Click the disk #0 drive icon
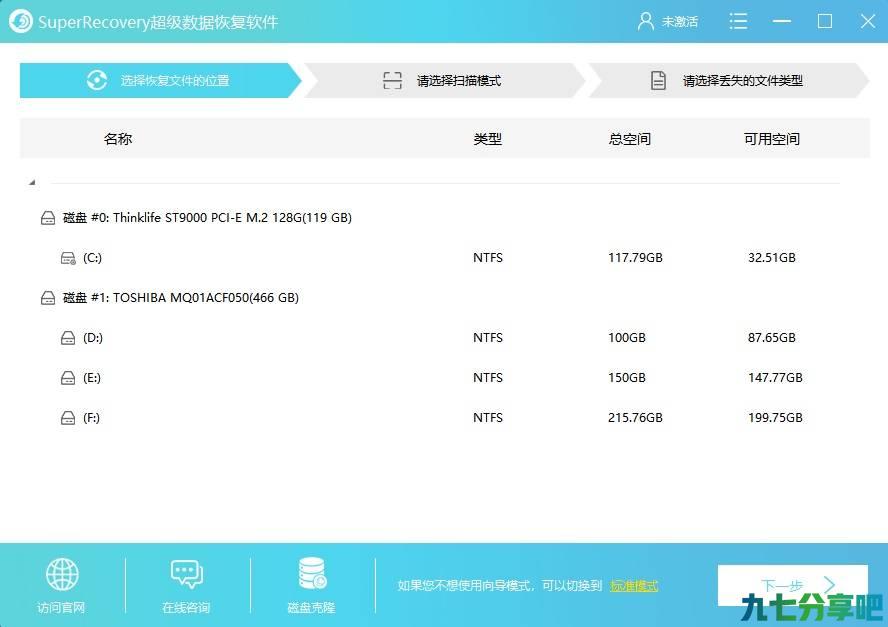This screenshot has height=627, width=888. (48, 218)
